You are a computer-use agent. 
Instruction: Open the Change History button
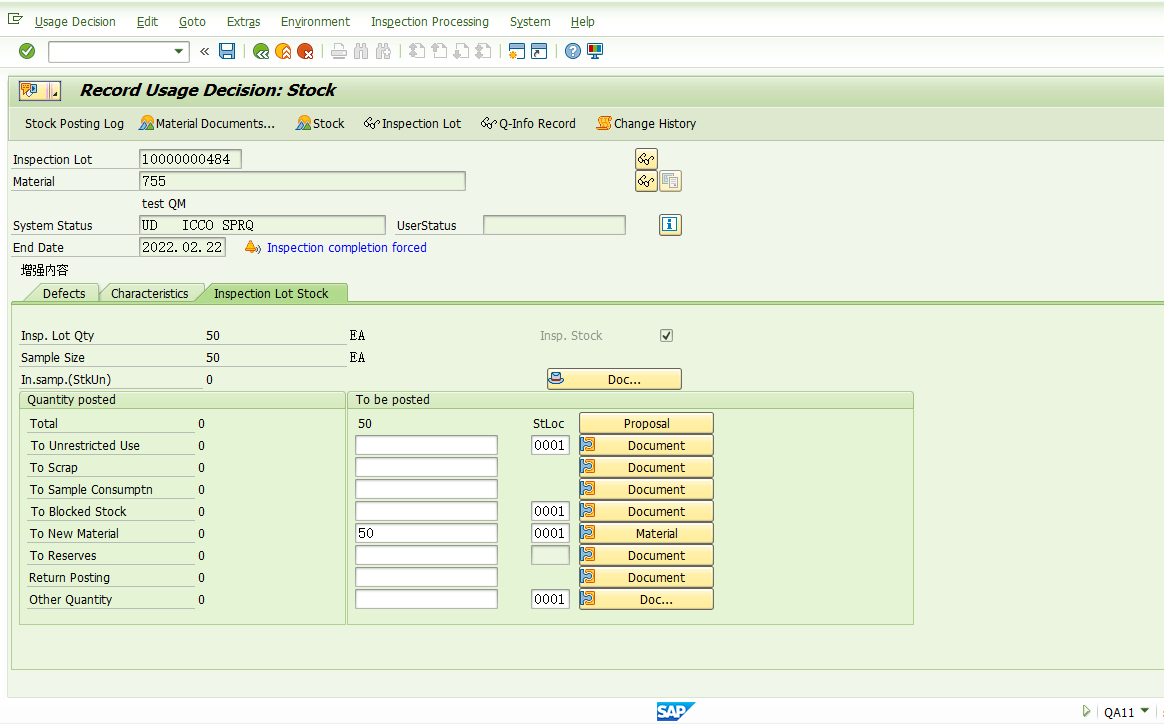(646, 123)
